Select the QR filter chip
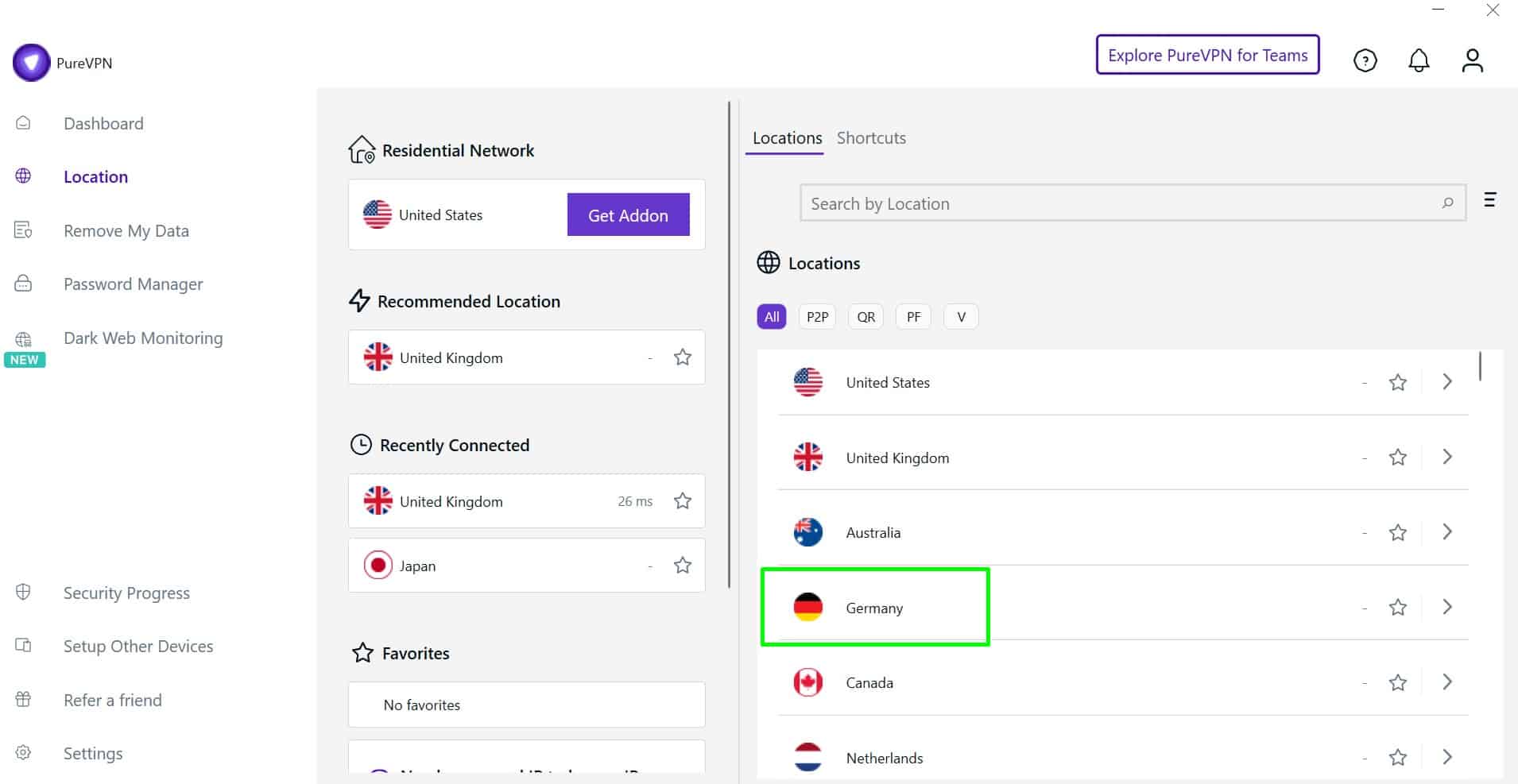This screenshot has height=784, width=1518. [865, 317]
